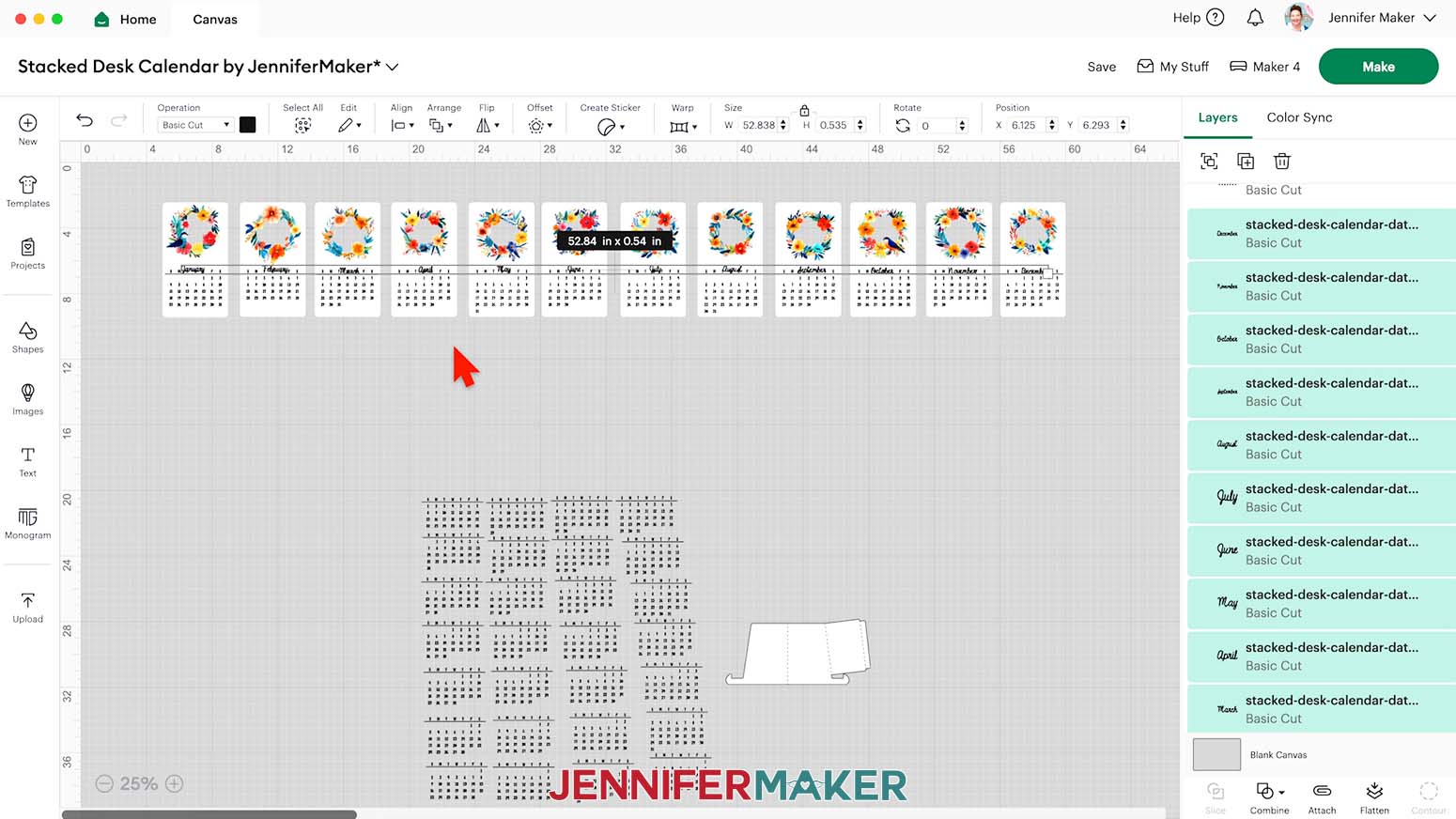The width and height of the screenshot is (1456, 819).
Task: Select the Text tool
Action: pyautogui.click(x=28, y=461)
